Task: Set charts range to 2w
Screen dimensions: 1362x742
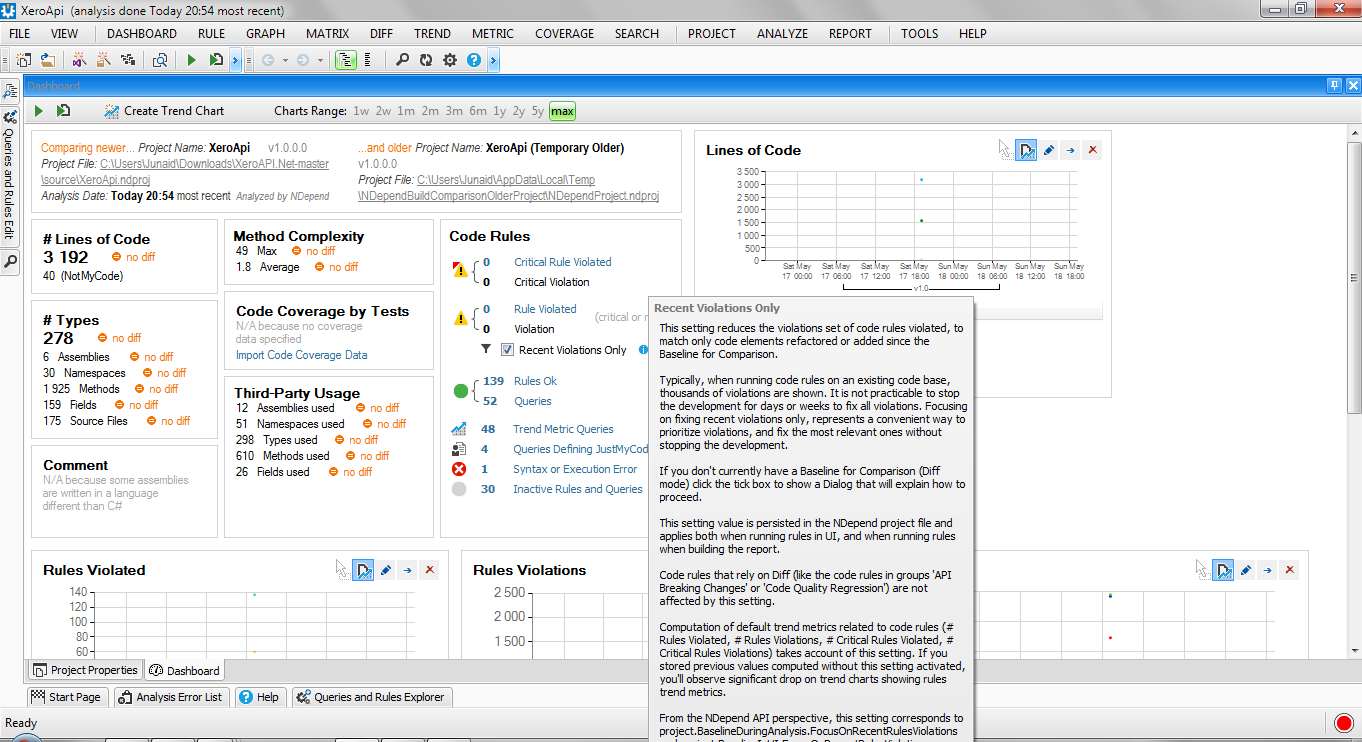Action: point(383,111)
